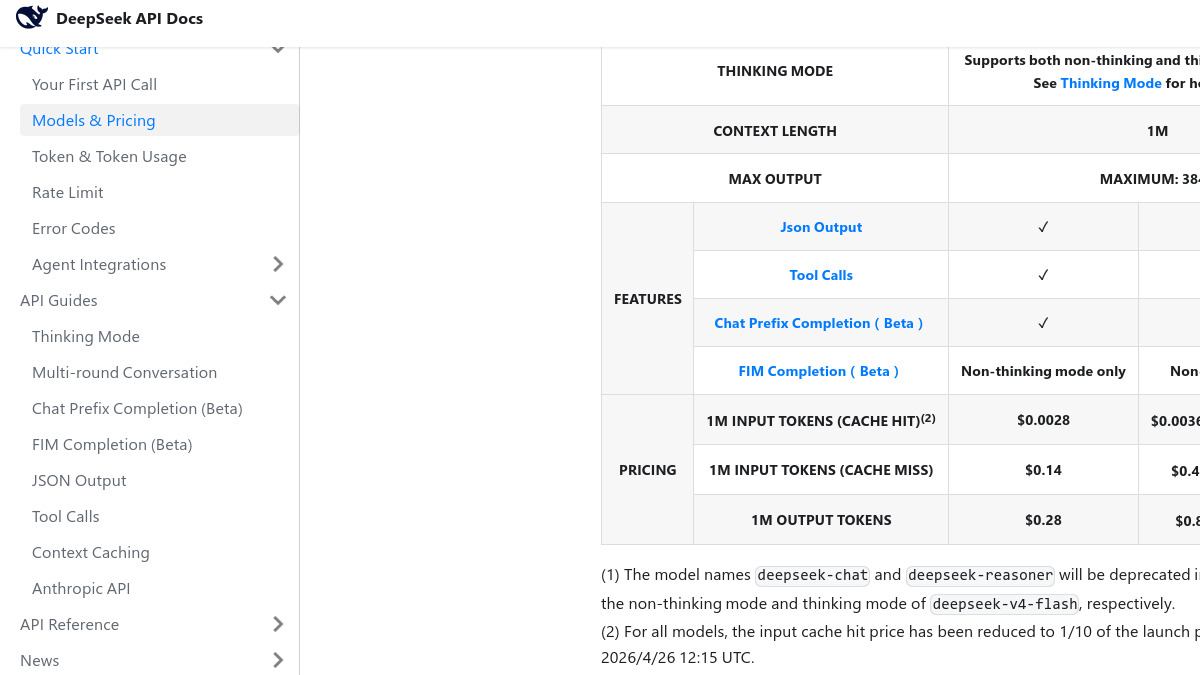Open JSON Output sidebar guide

(79, 480)
